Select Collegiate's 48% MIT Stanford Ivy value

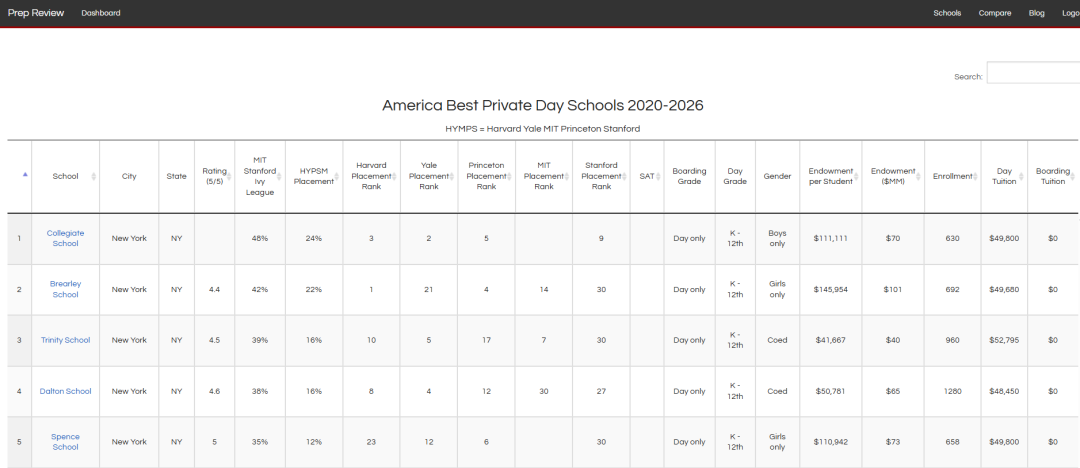click(260, 238)
